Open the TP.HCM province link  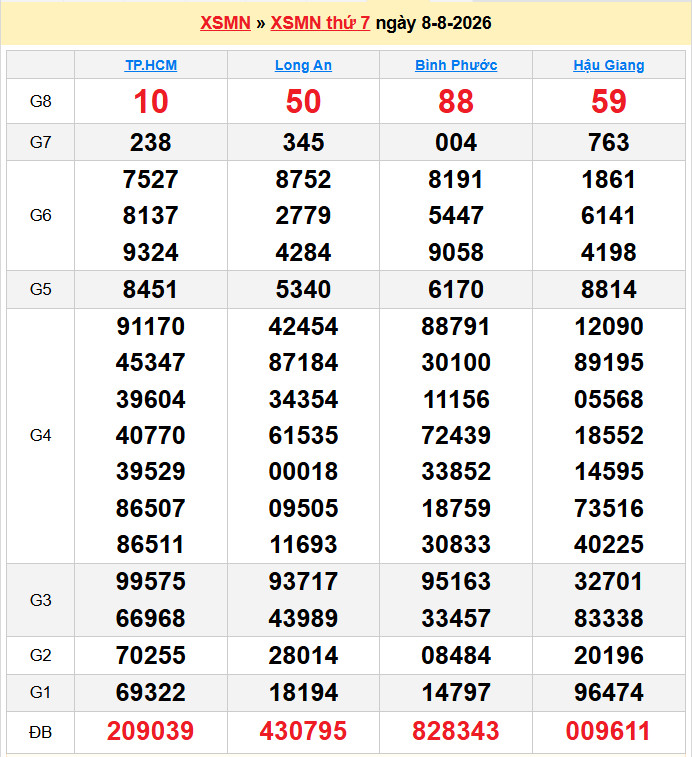coord(151,65)
